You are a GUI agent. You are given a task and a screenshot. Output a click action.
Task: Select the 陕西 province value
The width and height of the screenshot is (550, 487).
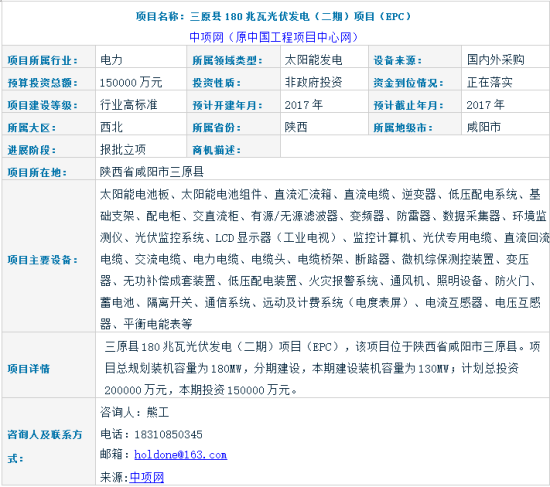coord(296,127)
